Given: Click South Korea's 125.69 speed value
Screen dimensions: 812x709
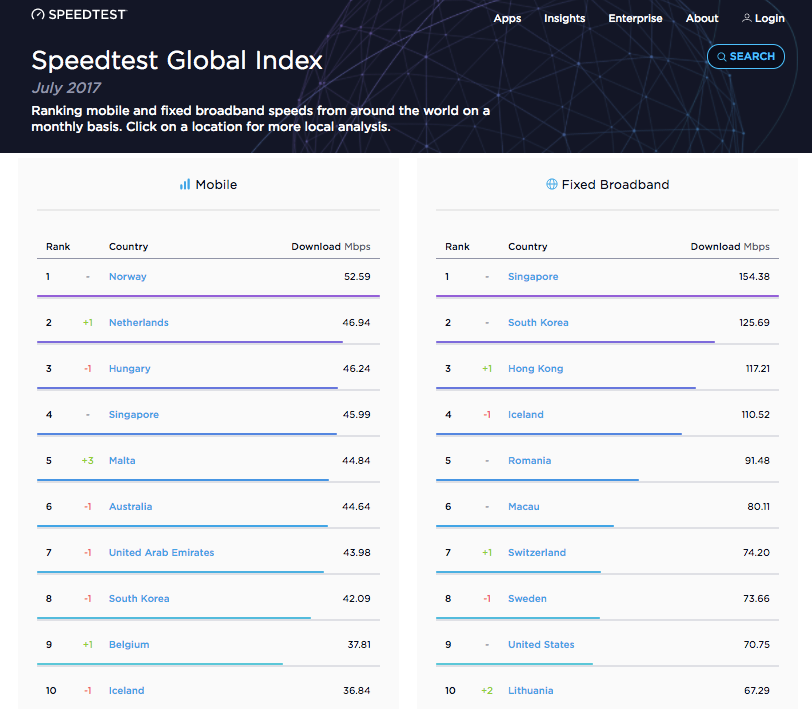Looking at the screenshot, I should (x=754, y=323).
